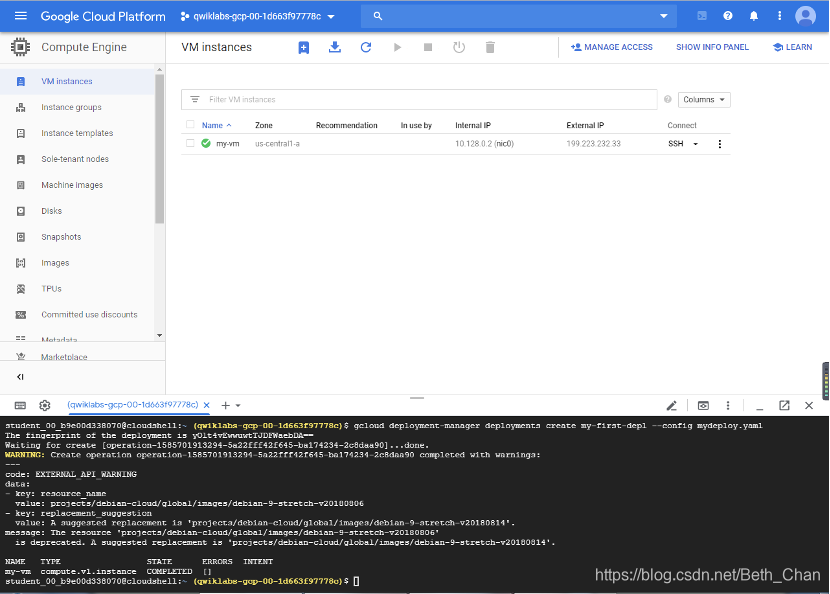Viewport: 830px width, 594px height.
Task: Click MANAGE ACCESS button
Action: tap(611, 47)
